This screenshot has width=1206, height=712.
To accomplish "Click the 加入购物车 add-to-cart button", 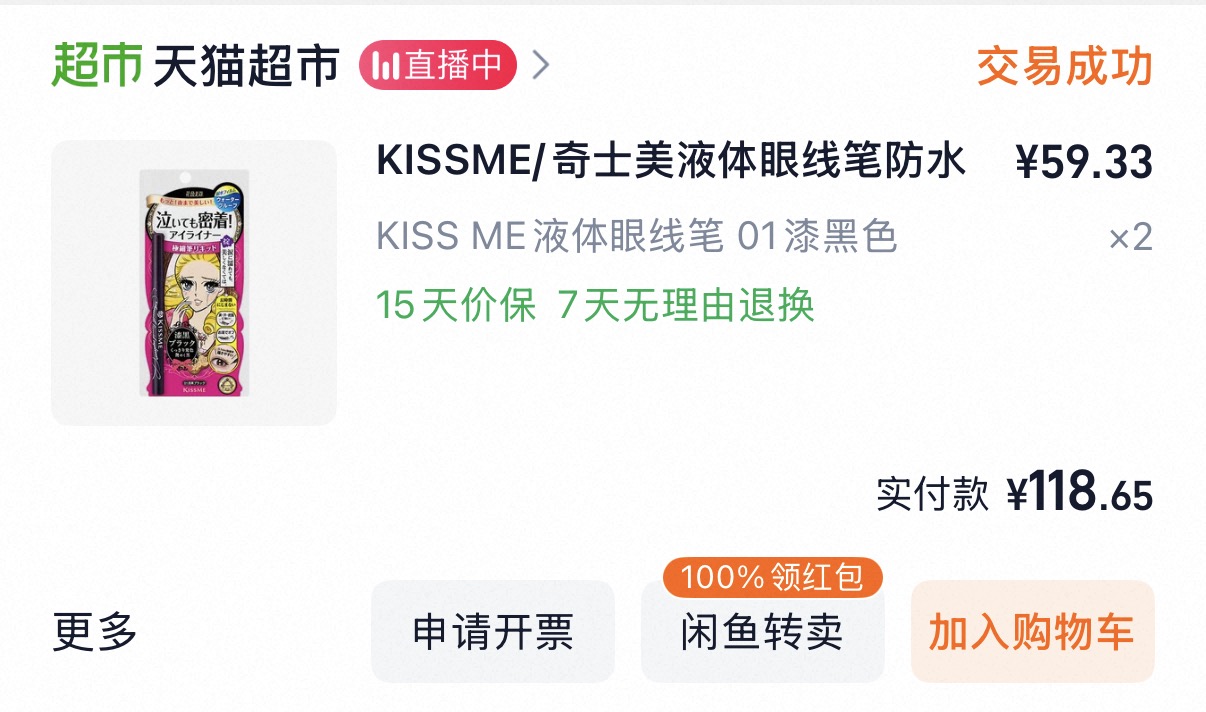I will pyautogui.click(x=1032, y=632).
